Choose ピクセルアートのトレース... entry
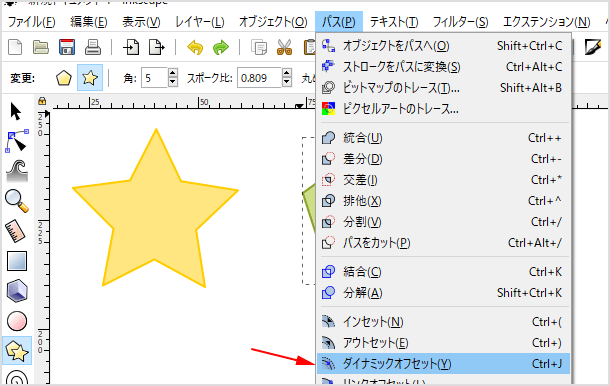Image resolution: width=610 pixels, height=386 pixels. [x=443, y=109]
